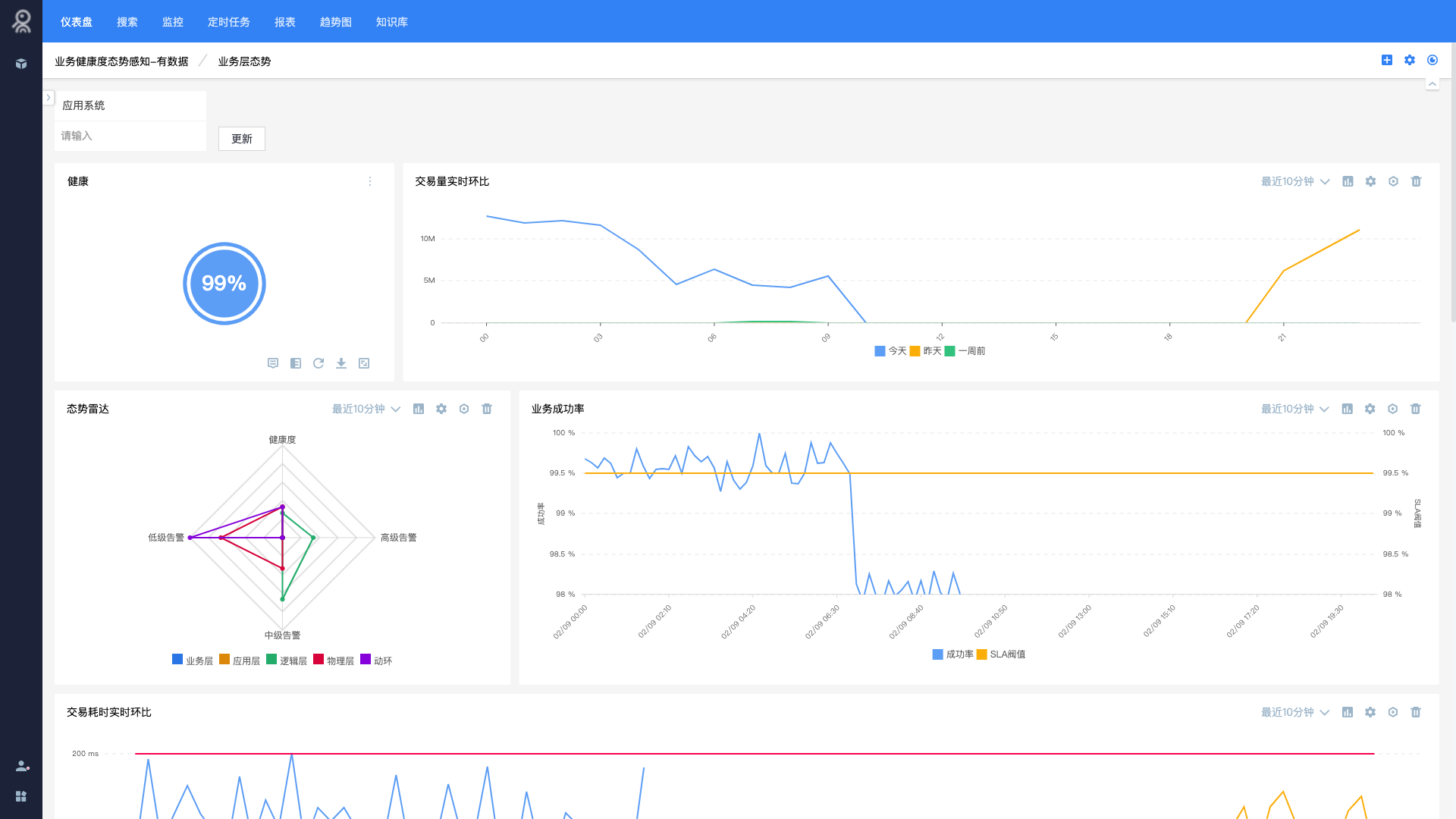Click the cube icon in left sidebar

[21, 64]
